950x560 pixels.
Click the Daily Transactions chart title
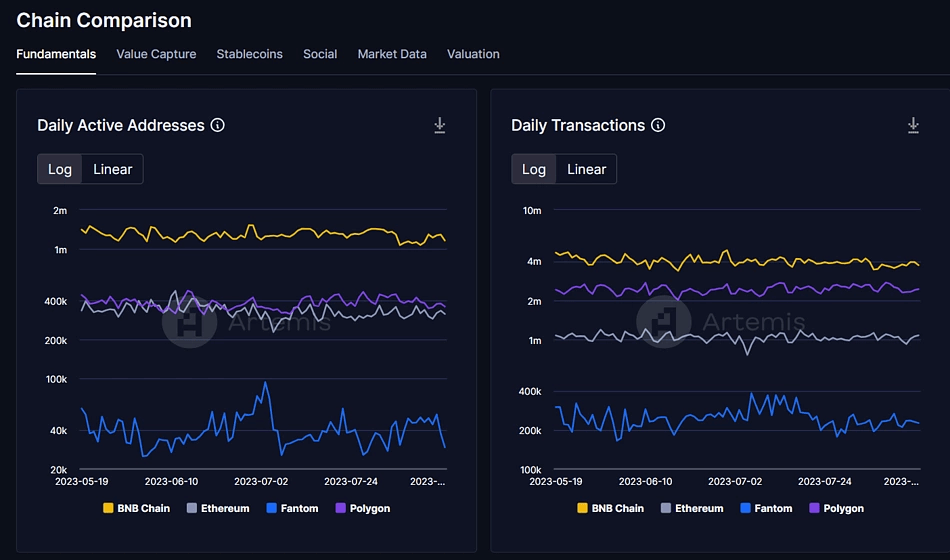[578, 125]
